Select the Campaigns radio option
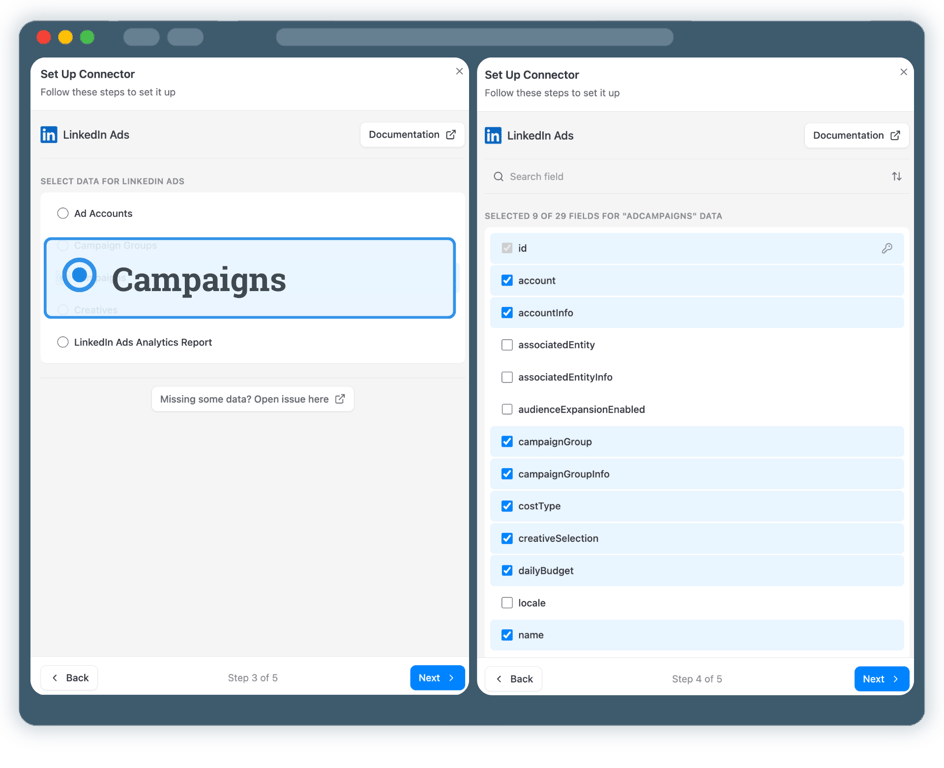Viewport: 944px width, 768px height. (79, 275)
